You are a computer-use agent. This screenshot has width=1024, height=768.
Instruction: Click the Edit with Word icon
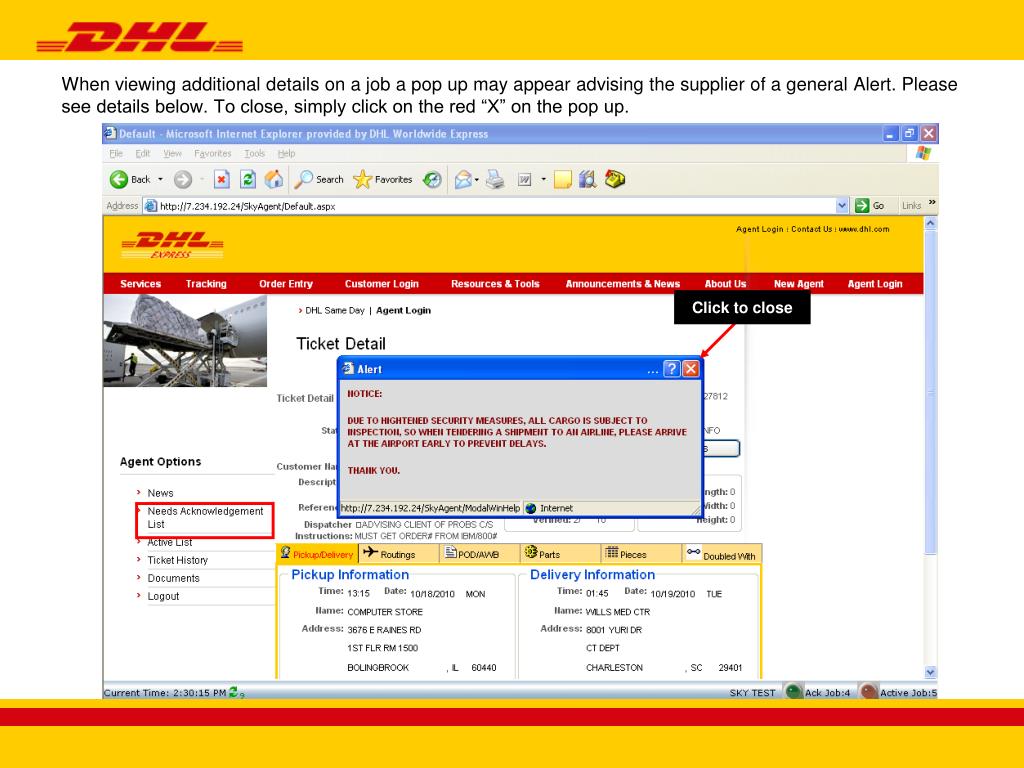click(x=524, y=179)
